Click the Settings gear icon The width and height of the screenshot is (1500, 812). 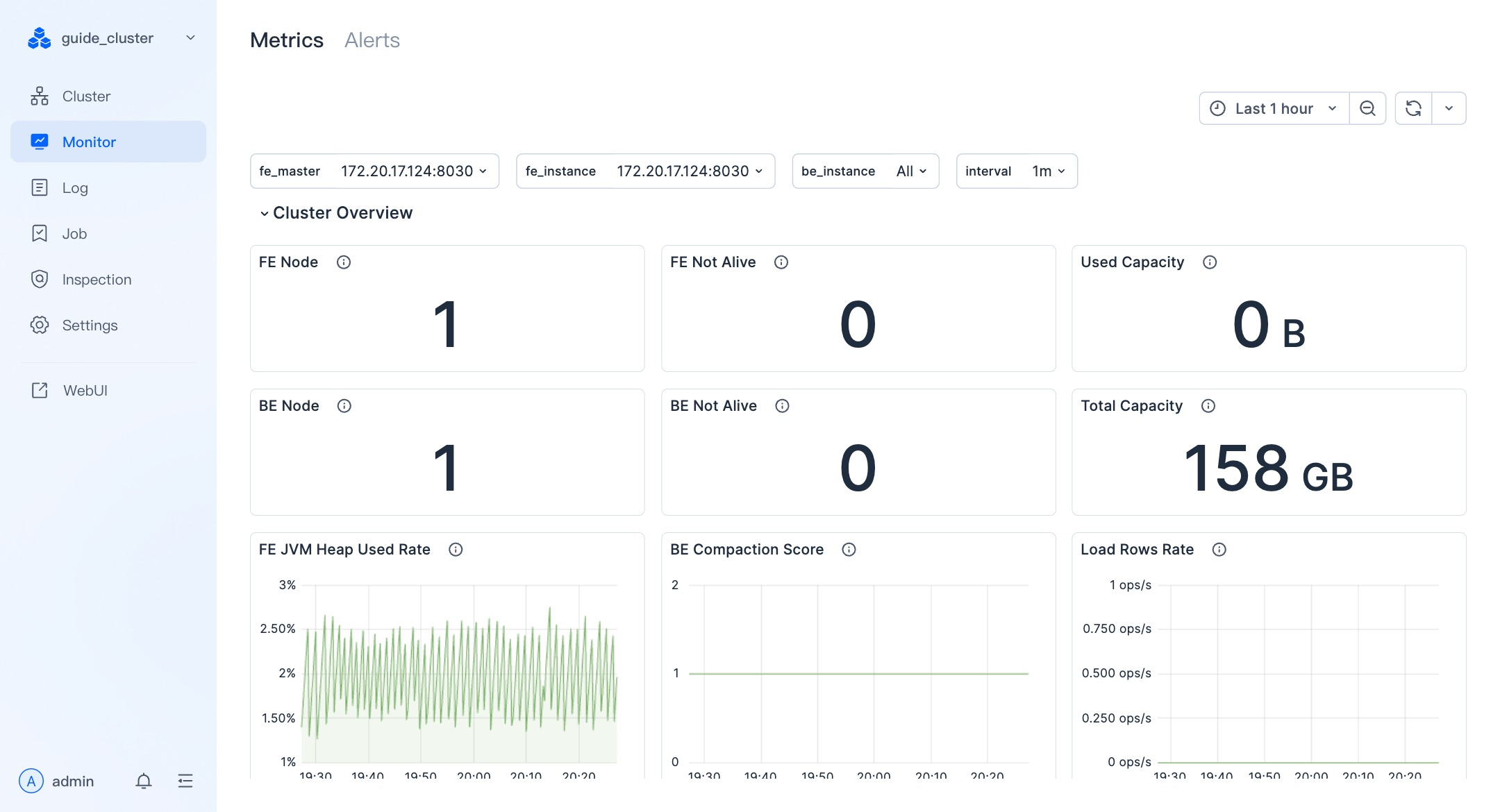point(40,325)
